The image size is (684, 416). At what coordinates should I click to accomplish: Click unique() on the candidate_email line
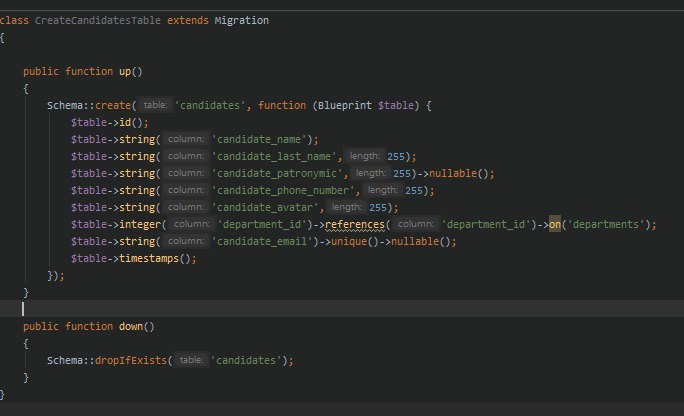[355, 242]
